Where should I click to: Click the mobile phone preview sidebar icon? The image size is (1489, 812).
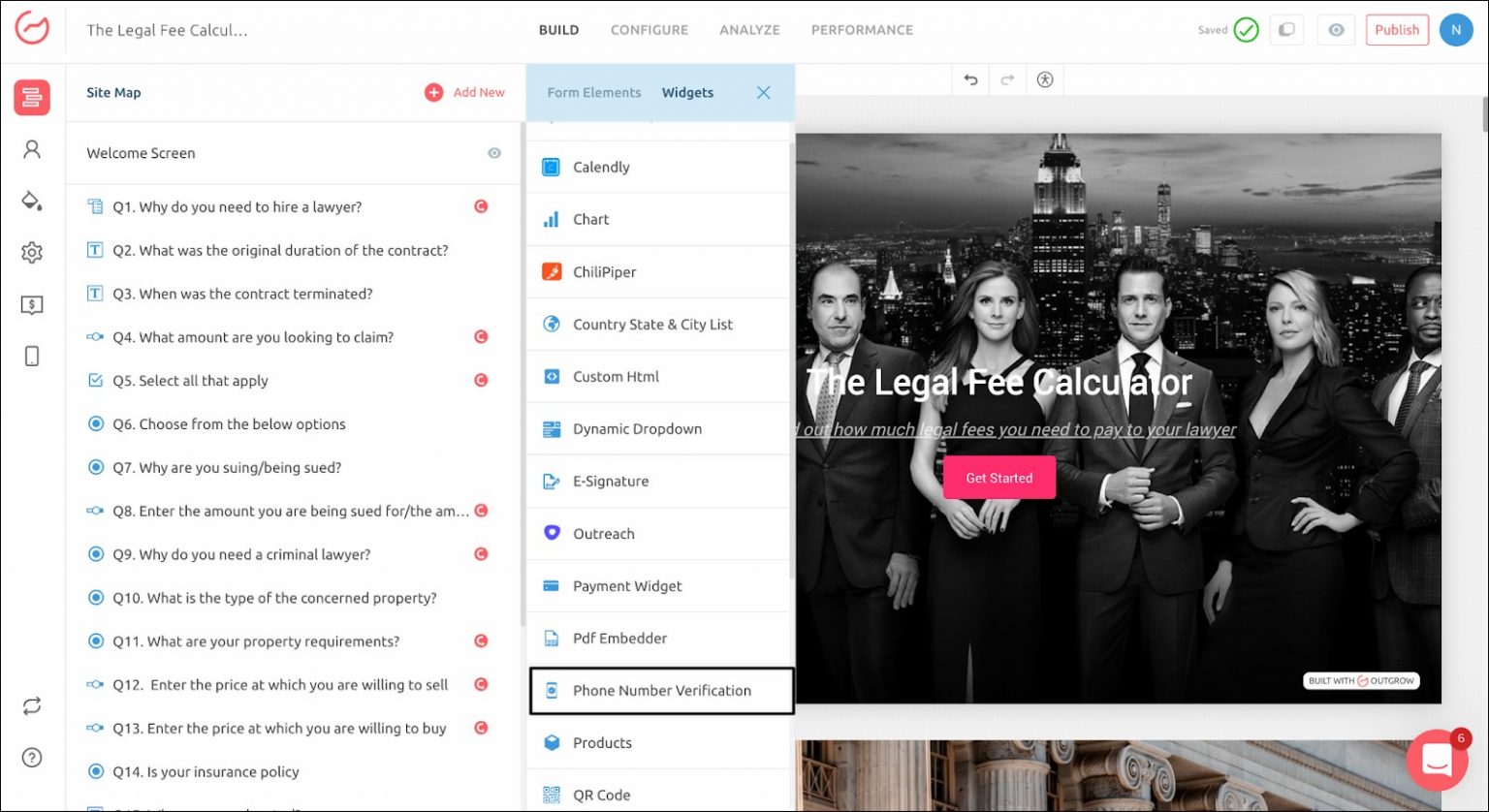click(x=32, y=357)
